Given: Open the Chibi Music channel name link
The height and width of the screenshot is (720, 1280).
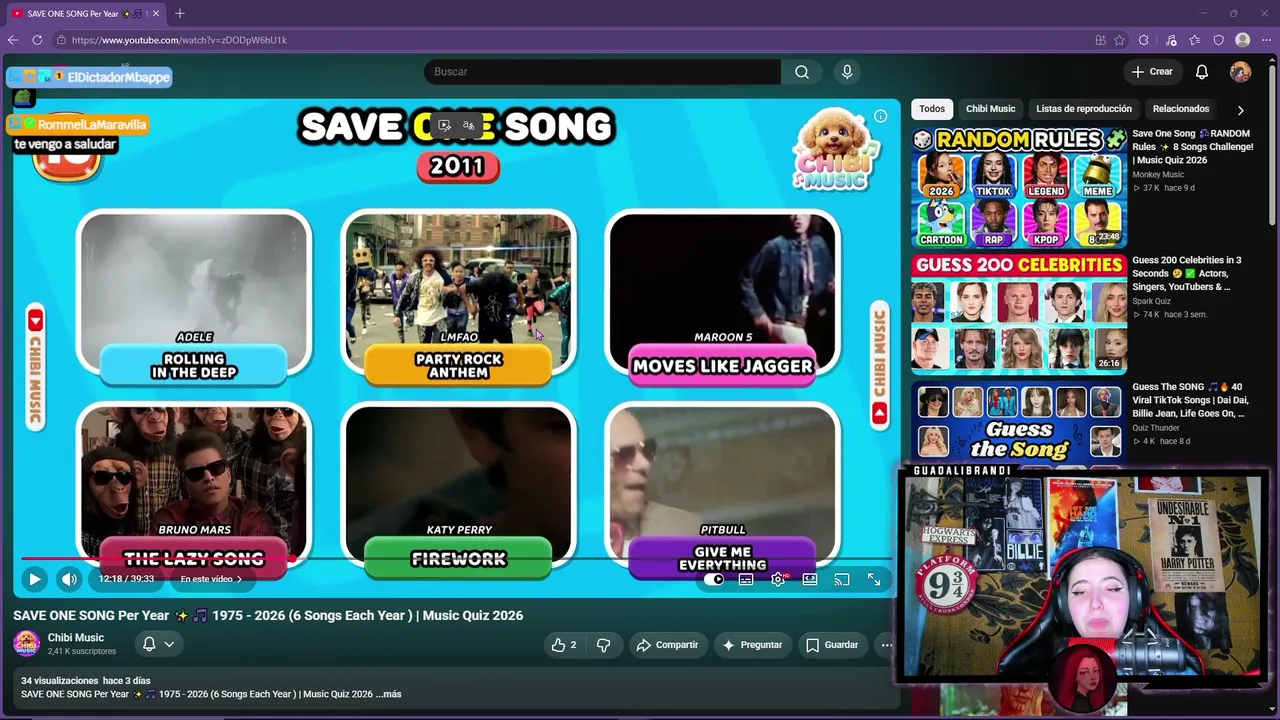Looking at the screenshot, I should click(76, 638).
